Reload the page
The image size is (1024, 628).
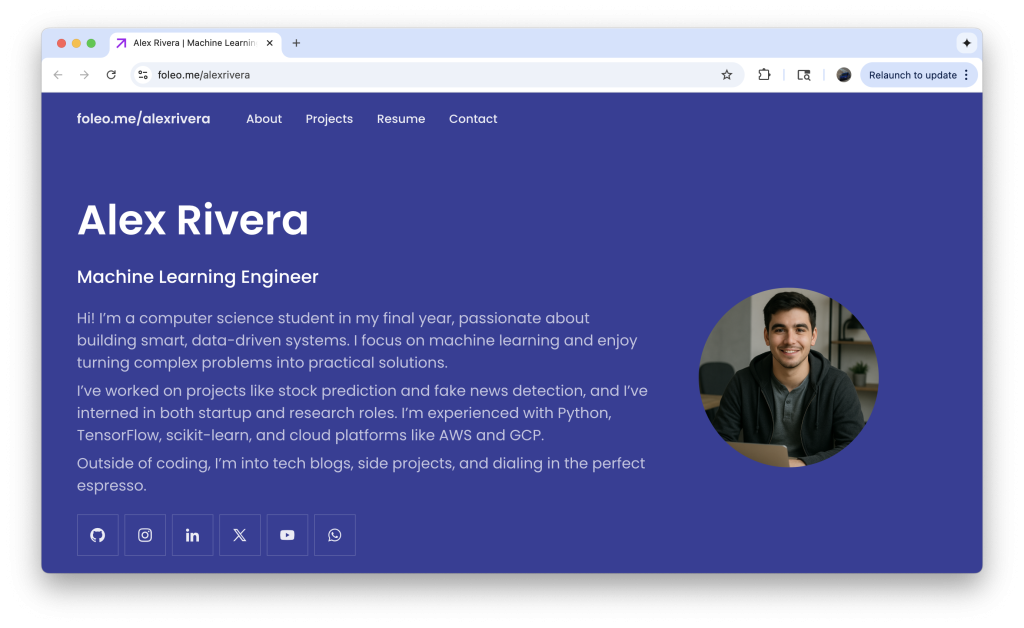(111, 75)
